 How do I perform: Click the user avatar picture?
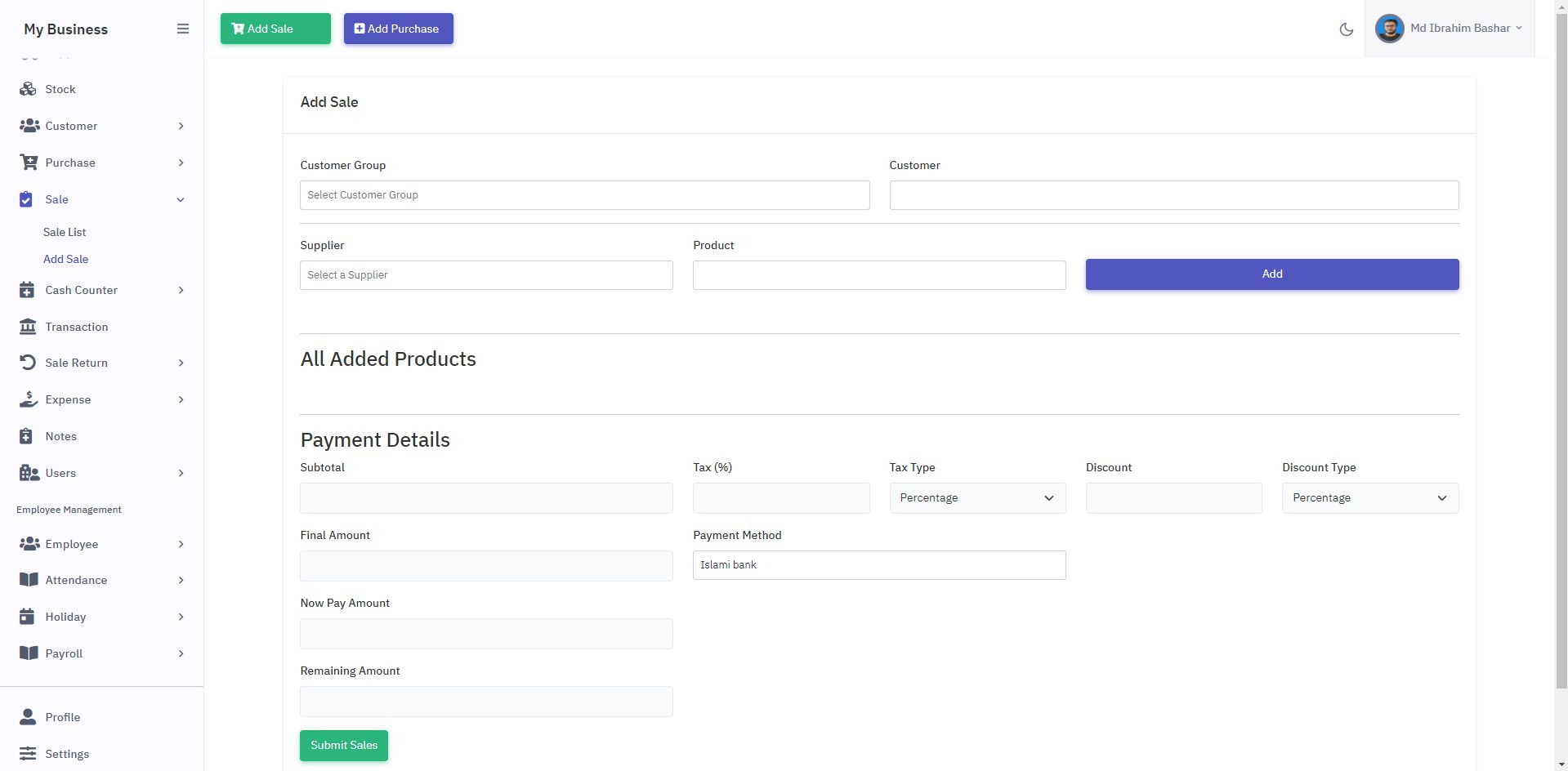pos(1389,29)
